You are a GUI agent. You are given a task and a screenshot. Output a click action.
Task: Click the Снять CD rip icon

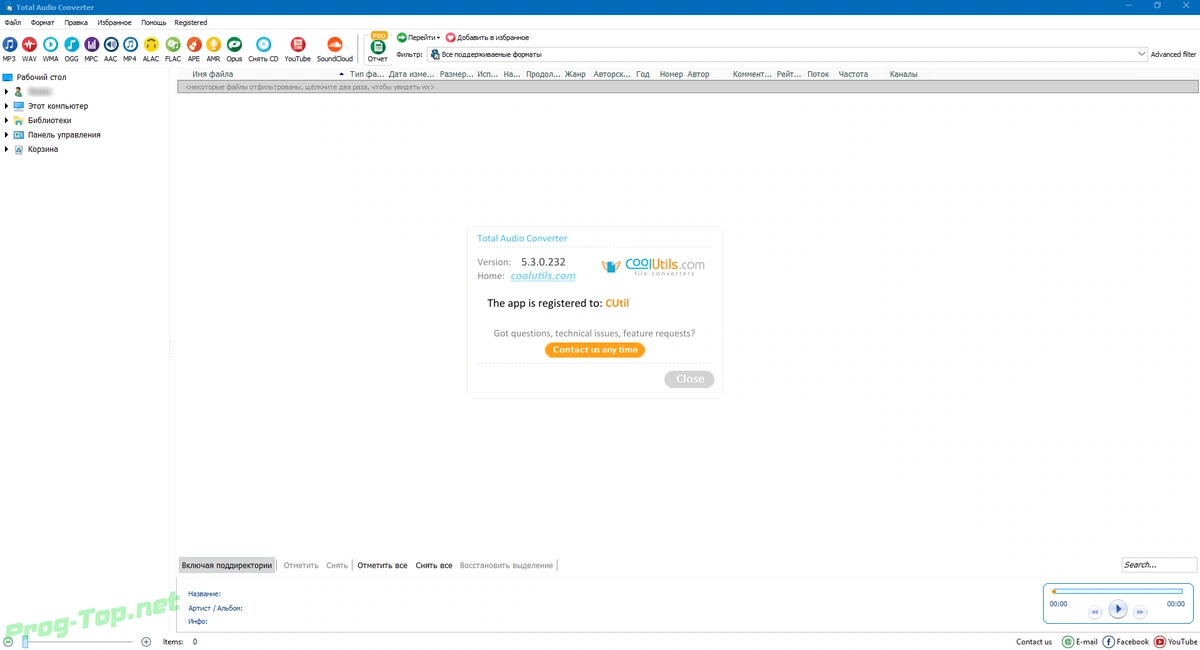263,48
